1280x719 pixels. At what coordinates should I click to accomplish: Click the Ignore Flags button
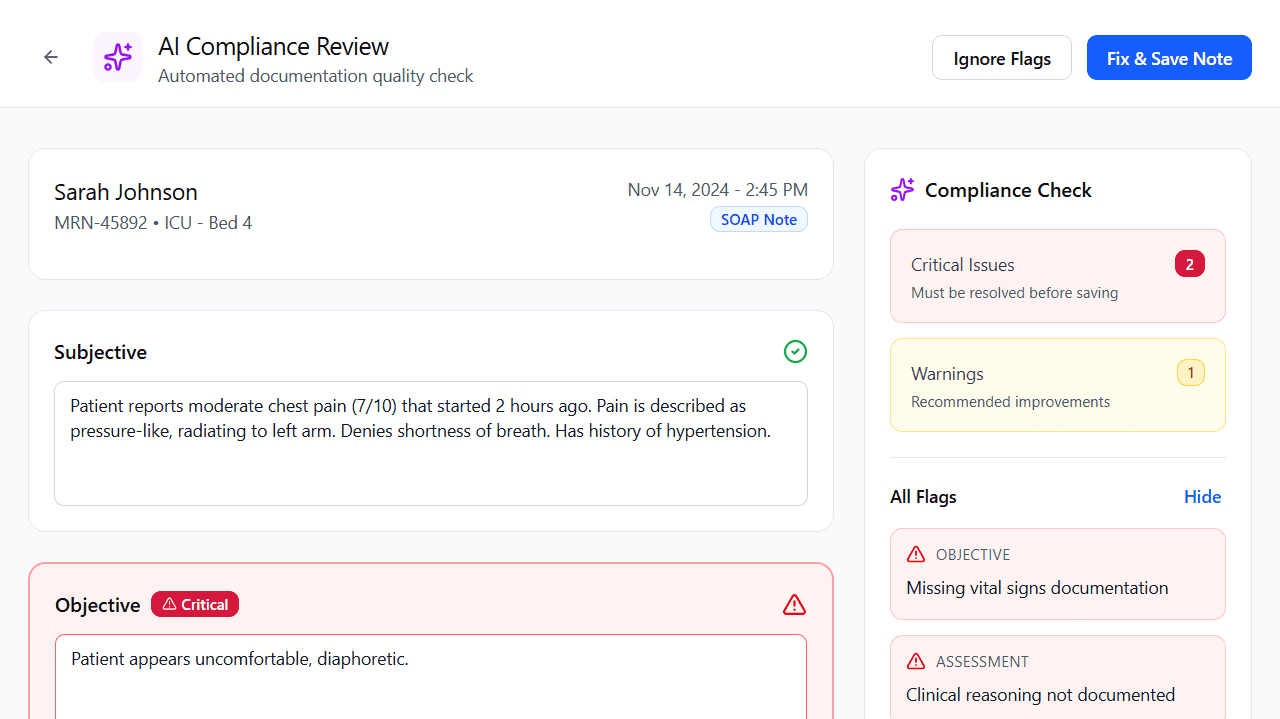[x=1002, y=58]
